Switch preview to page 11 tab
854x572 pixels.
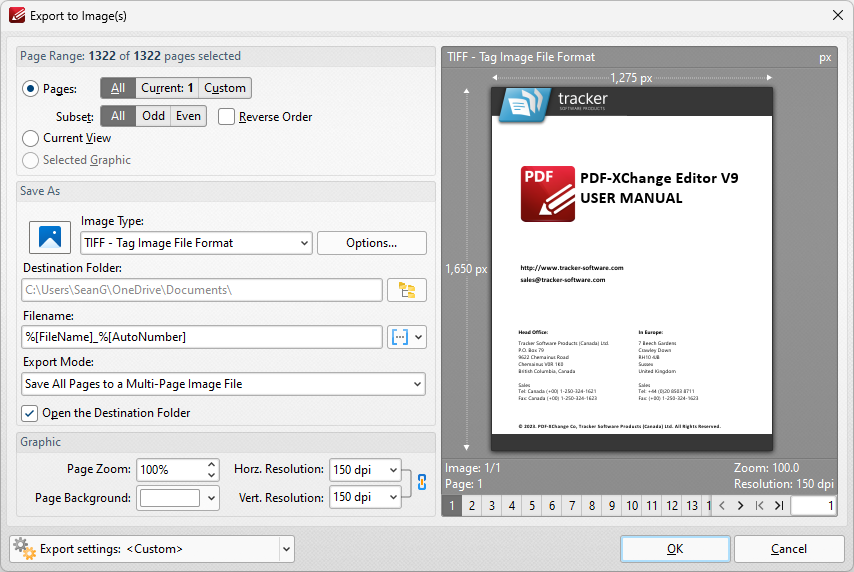coord(652,506)
